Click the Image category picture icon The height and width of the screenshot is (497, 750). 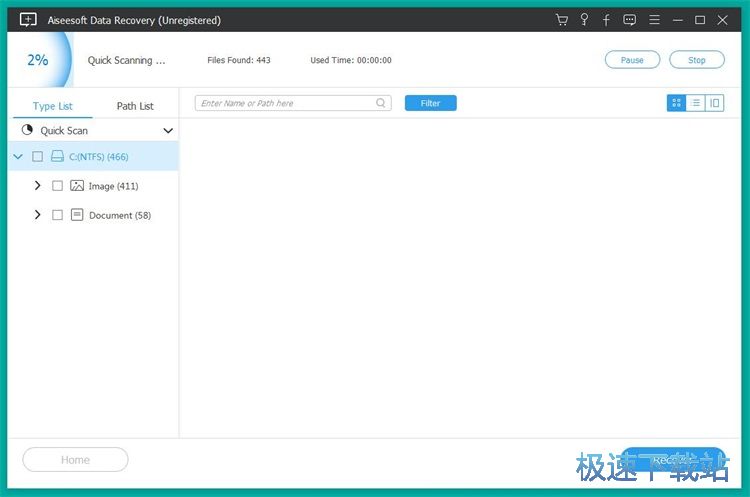[x=77, y=186]
